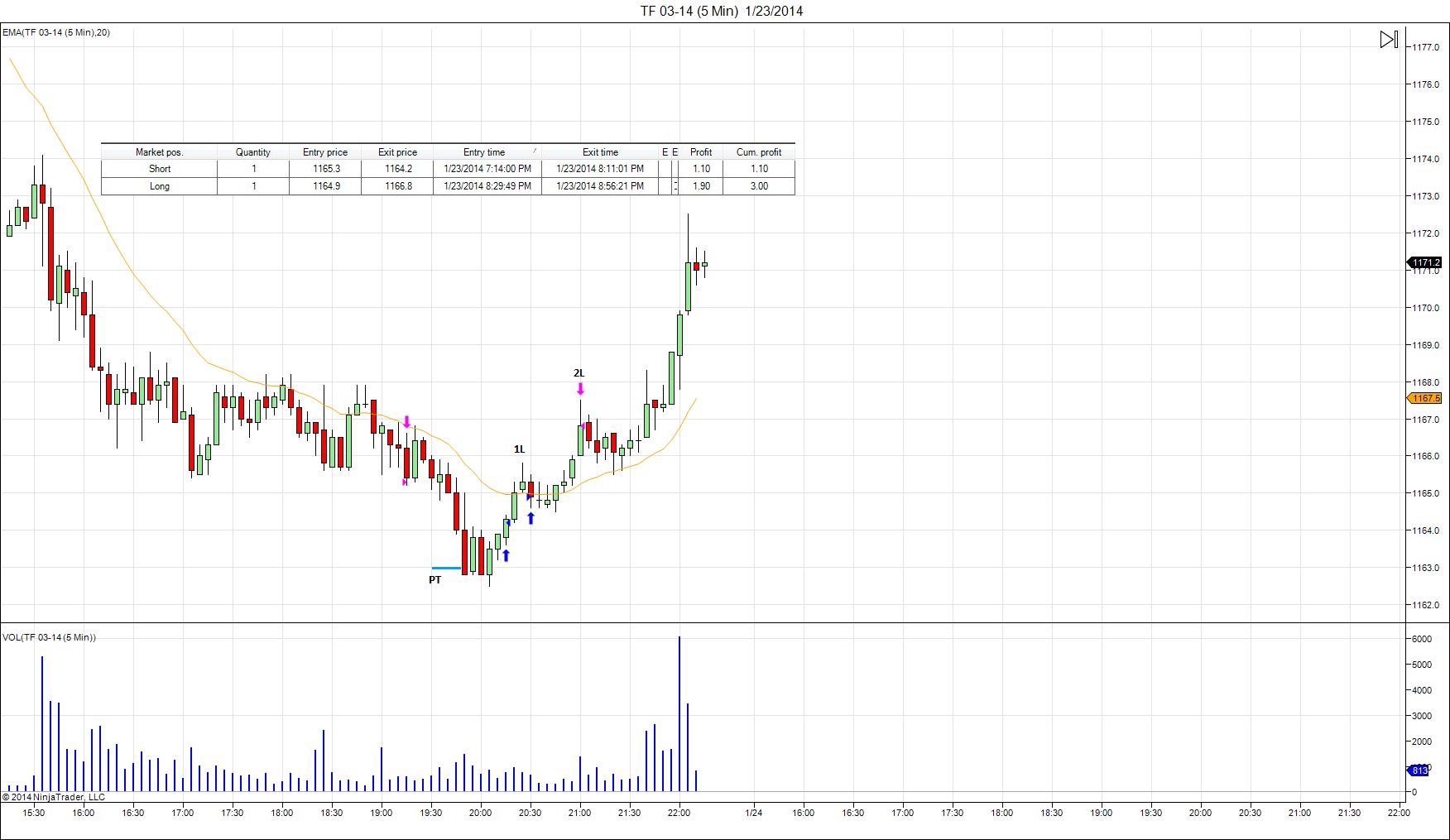Image resolution: width=1450 pixels, height=840 pixels.
Task: Click the 15:30 time axis label
Action: pos(34,813)
